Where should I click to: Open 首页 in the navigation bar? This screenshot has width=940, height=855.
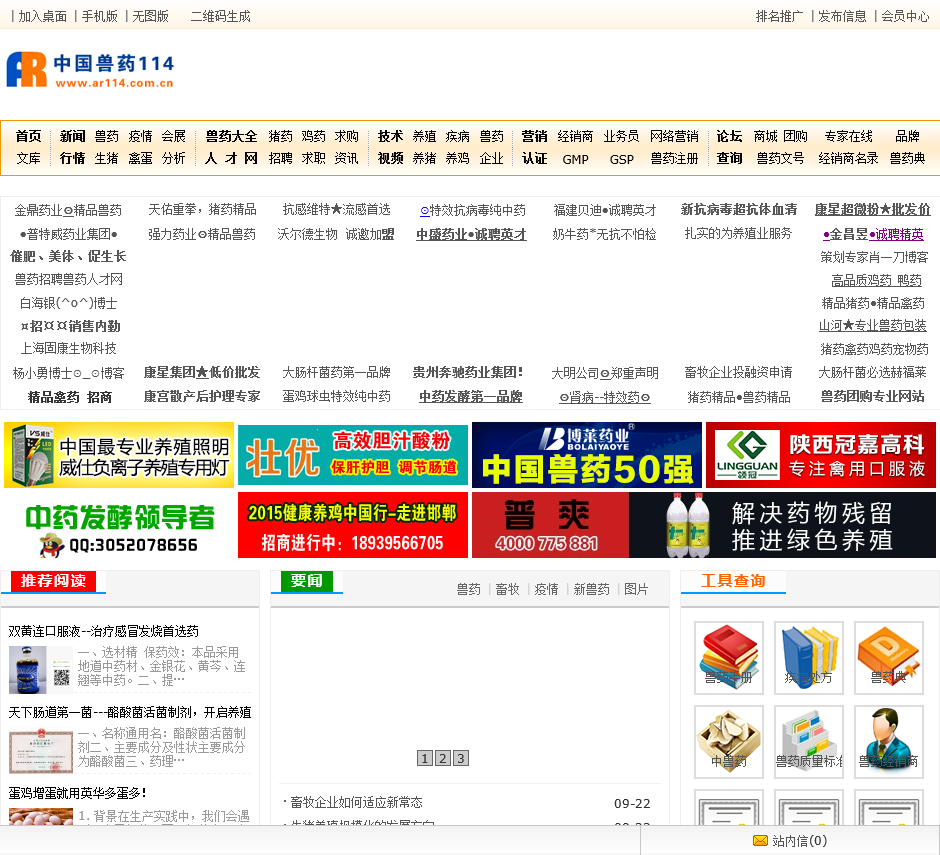point(28,136)
